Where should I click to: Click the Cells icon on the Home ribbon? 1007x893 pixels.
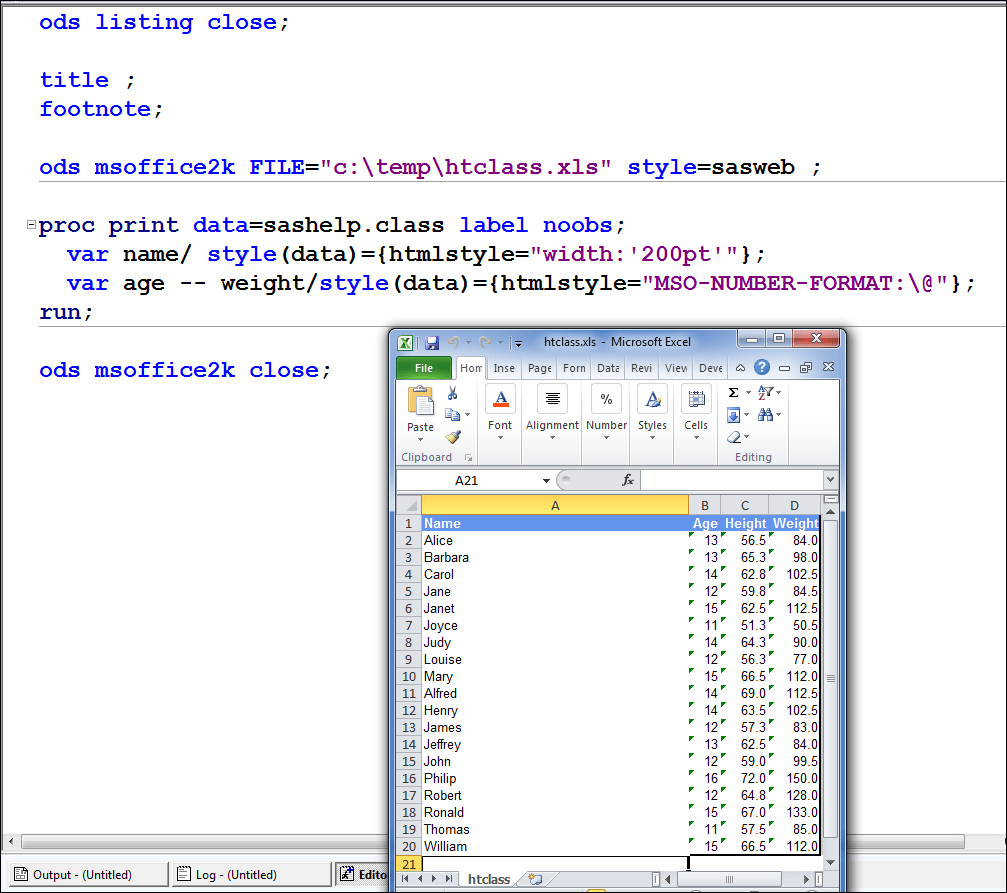[697, 398]
